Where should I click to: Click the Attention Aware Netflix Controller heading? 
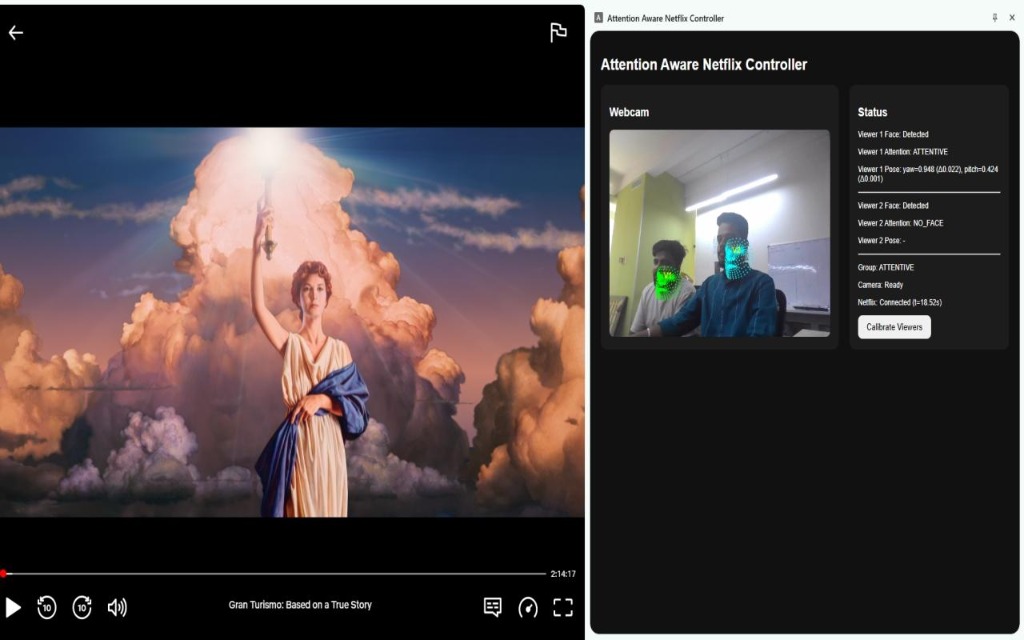[703, 65]
